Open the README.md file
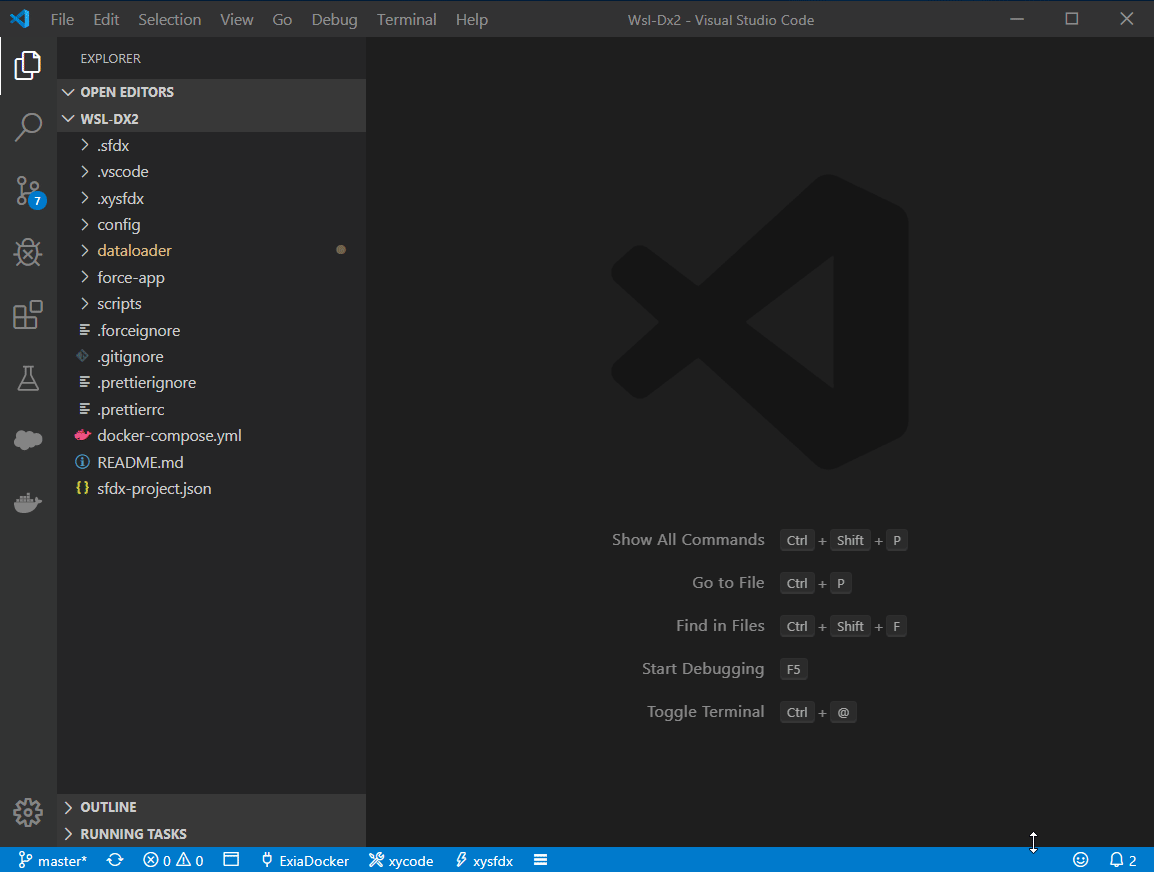The width and height of the screenshot is (1154, 872). tap(211, 462)
